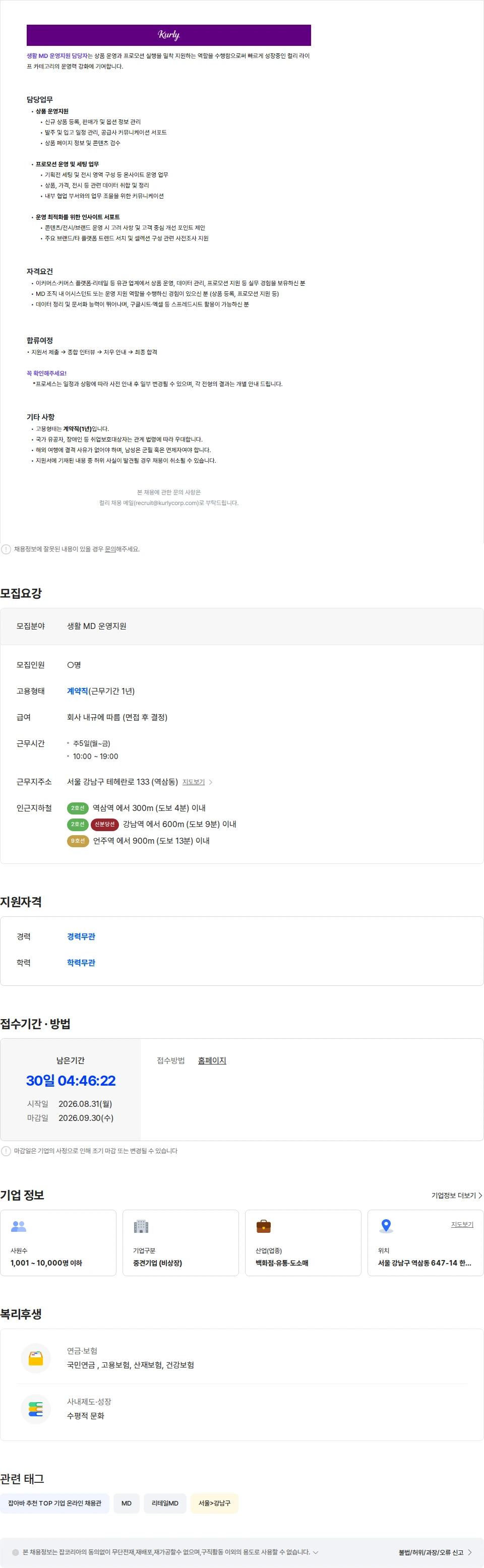Open 기업정보 더보기
This screenshot has width=484, height=1568.
tap(457, 1196)
